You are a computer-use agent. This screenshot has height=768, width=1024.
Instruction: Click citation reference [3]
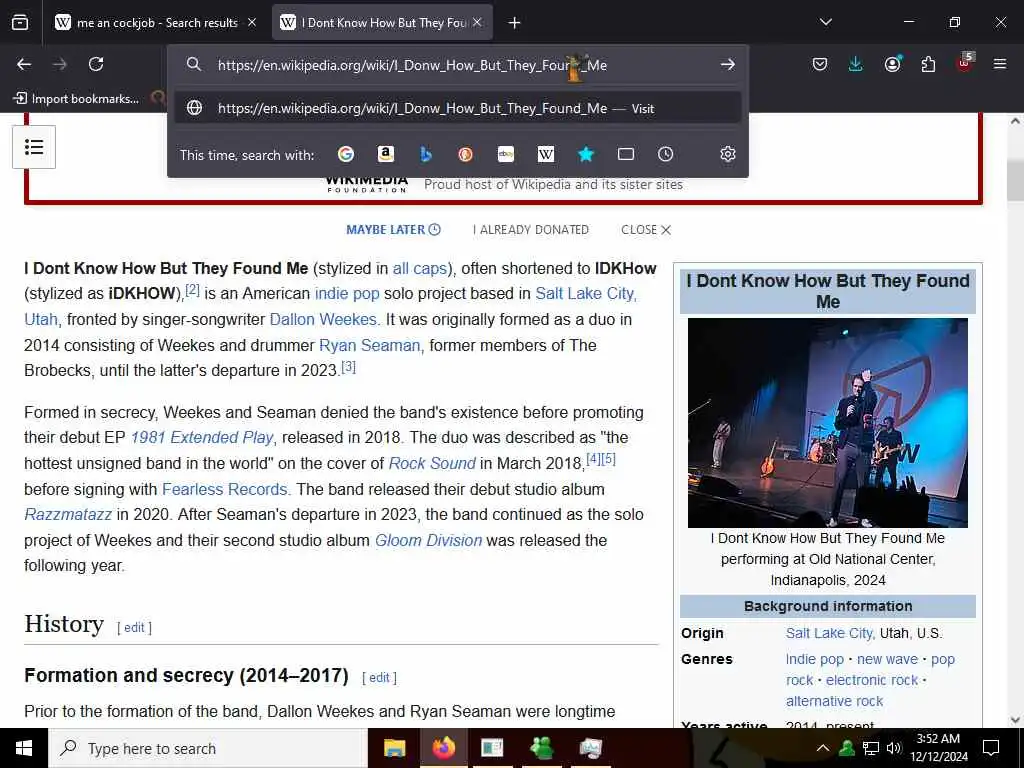point(348,366)
